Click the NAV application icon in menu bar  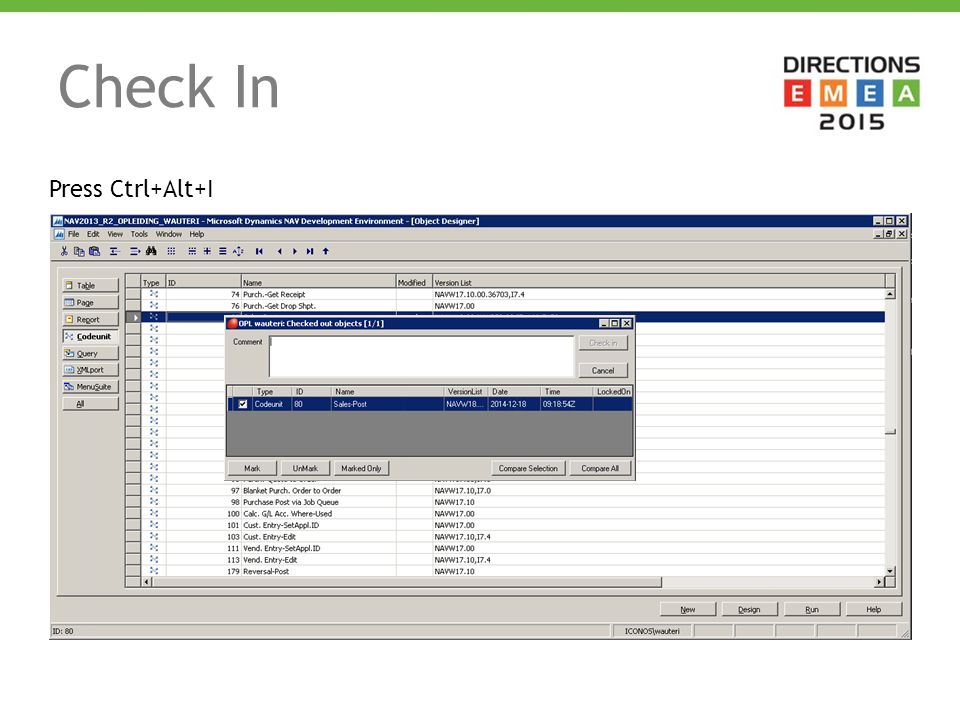click(59, 234)
